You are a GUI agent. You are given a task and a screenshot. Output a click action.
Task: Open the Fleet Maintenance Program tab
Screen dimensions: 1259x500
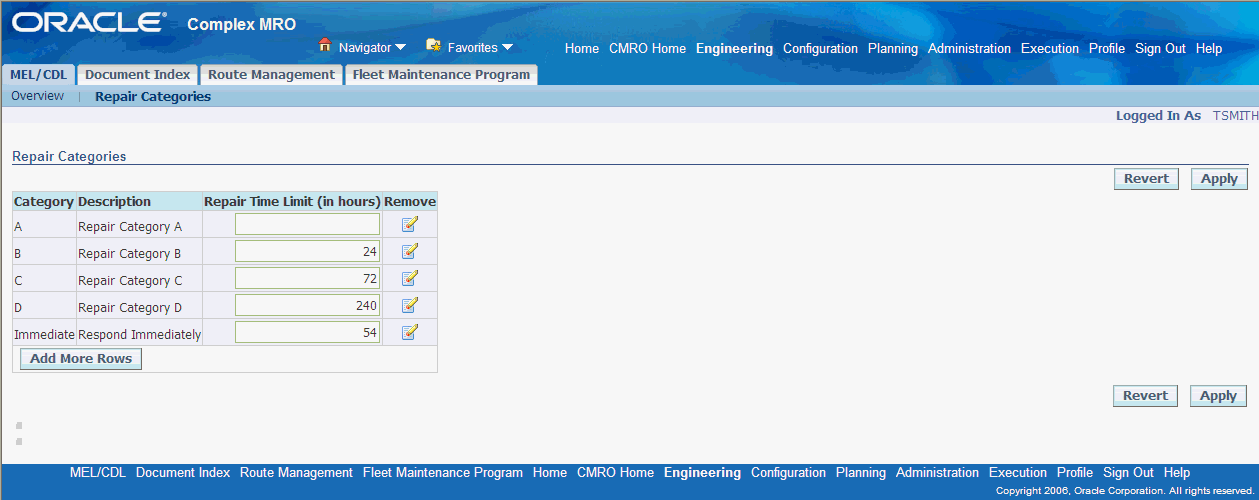click(441, 74)
